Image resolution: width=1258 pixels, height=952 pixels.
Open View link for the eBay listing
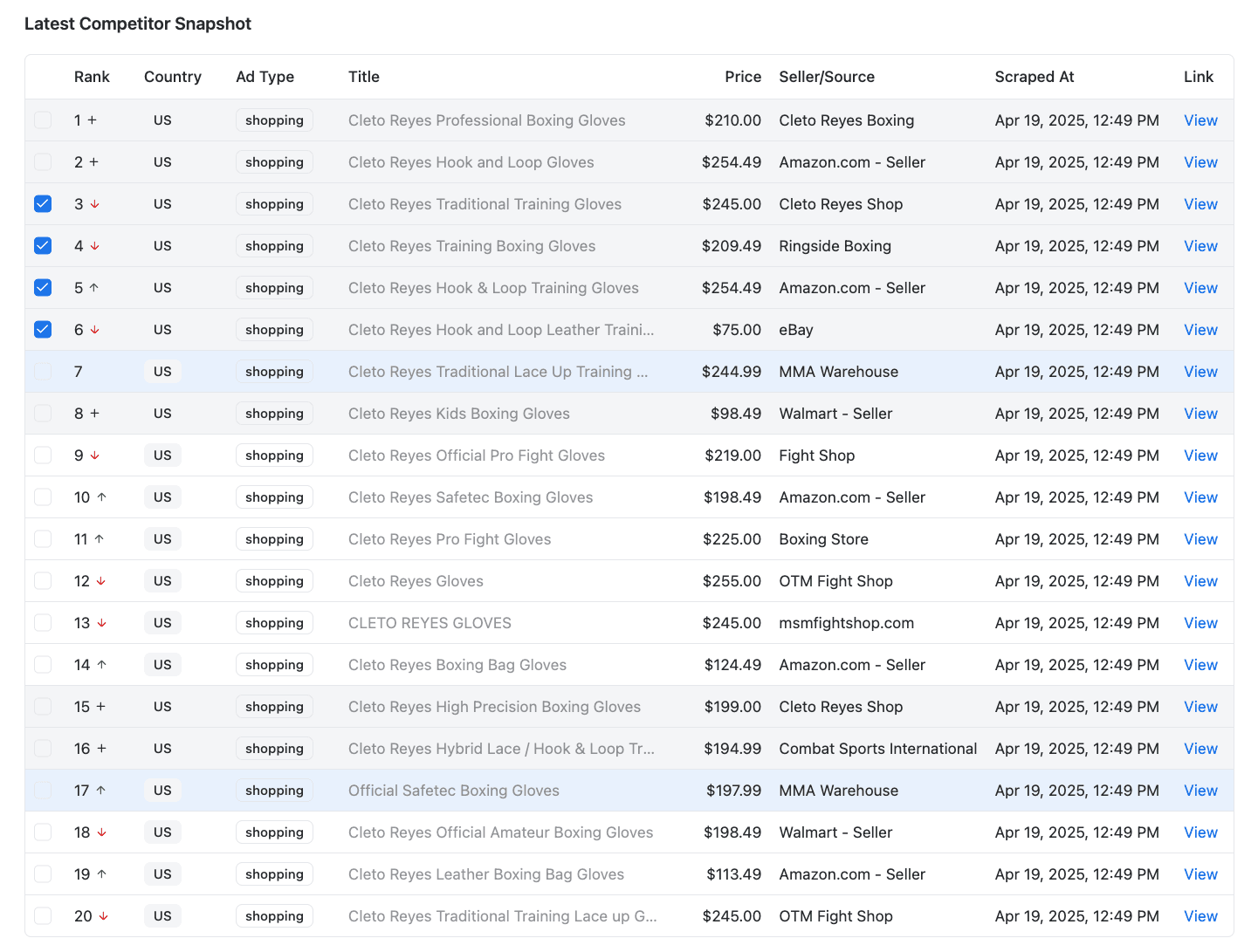pyautogui.click(x=1200, y=330)
